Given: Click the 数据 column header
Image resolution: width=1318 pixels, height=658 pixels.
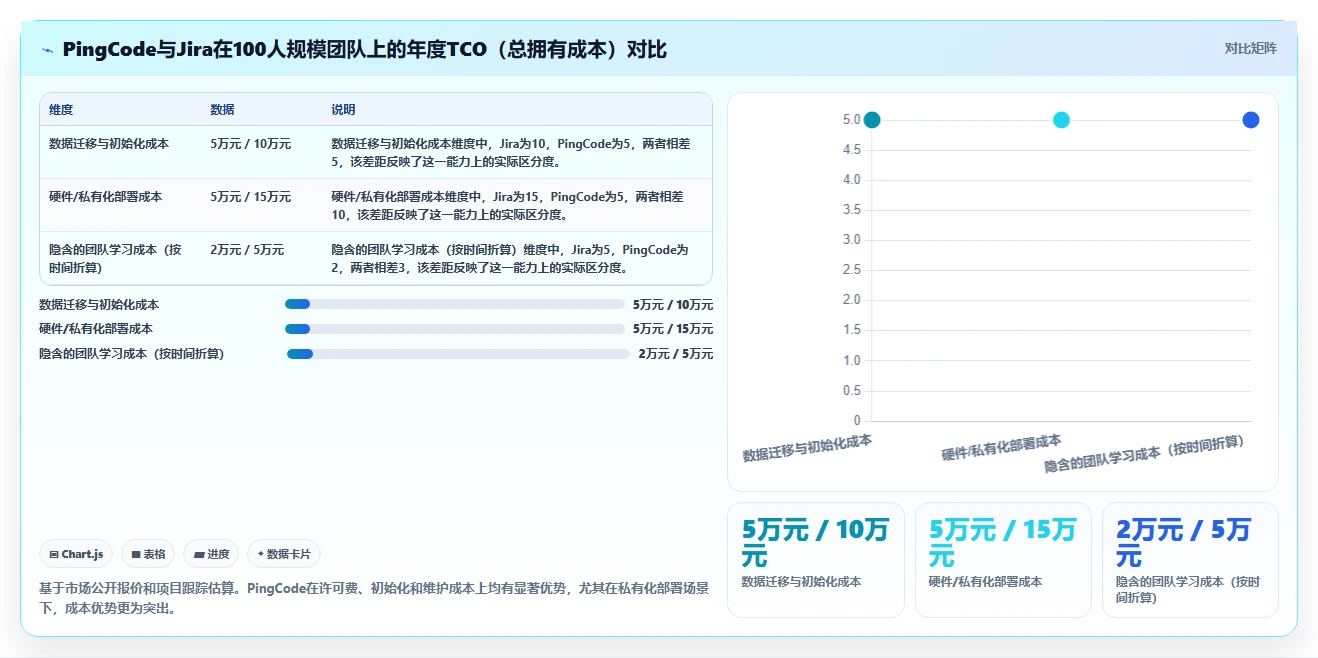Looking at the screenshot, I should [222, 110].
